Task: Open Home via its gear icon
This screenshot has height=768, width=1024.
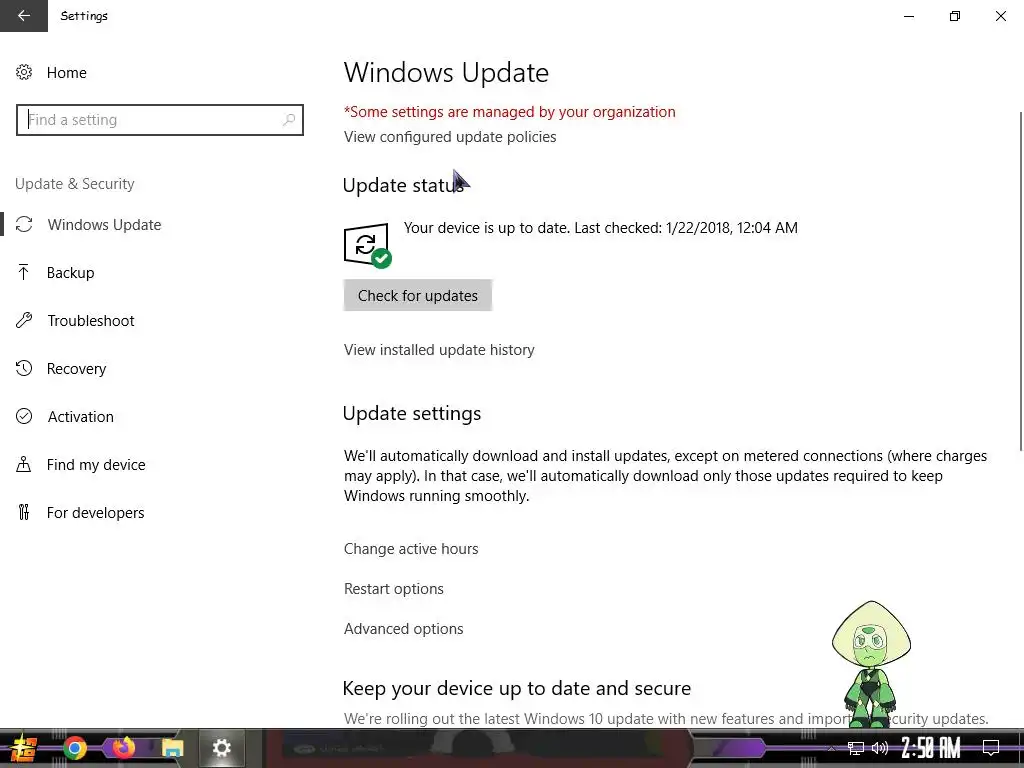Action: (24, 72)
